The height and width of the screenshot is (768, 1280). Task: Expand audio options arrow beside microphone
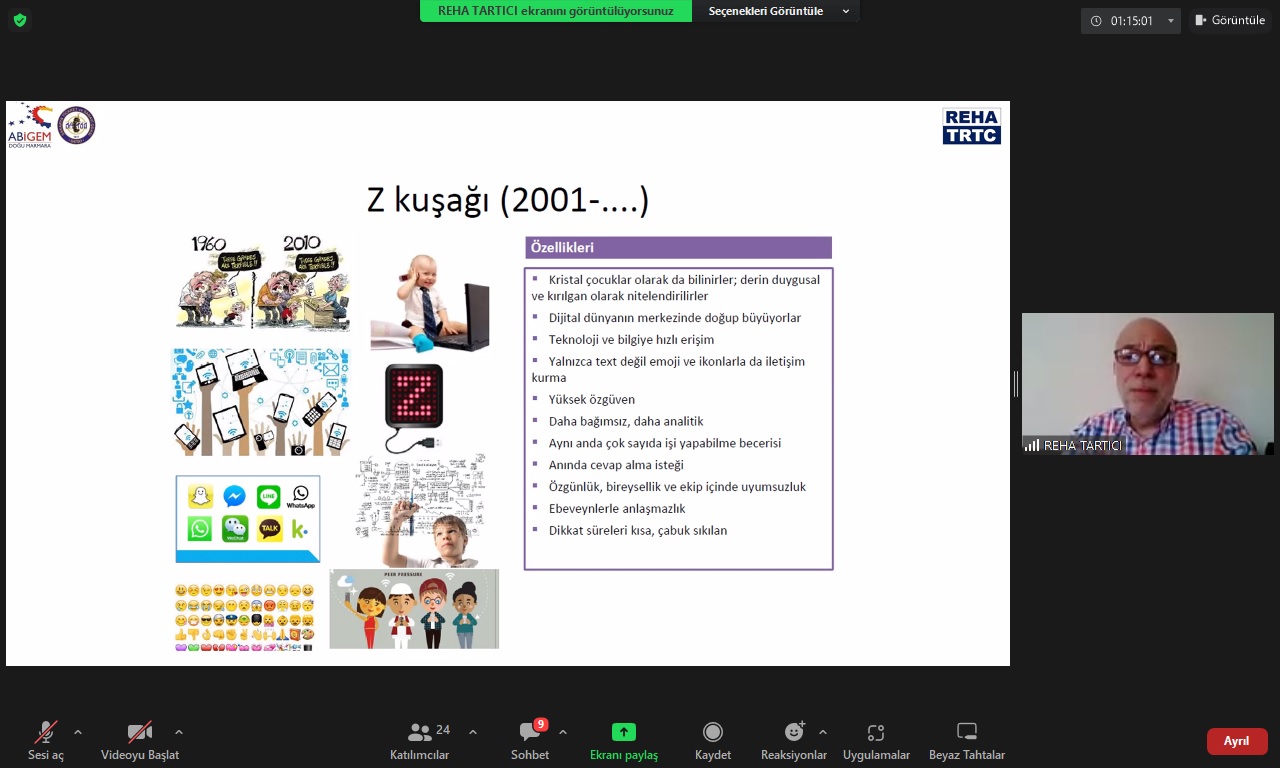click(x=78, y=732)
